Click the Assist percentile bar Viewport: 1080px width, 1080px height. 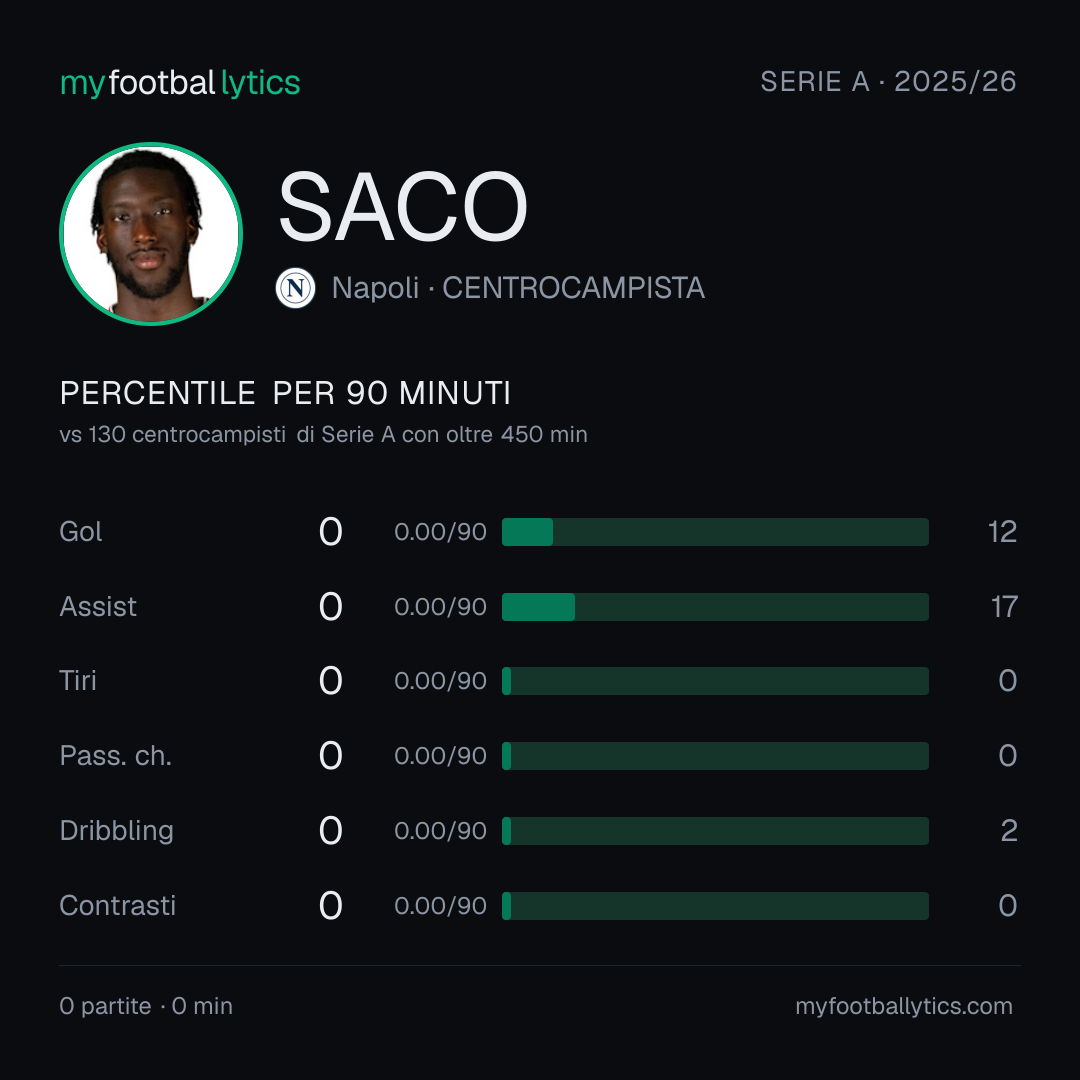(x=715, y=607)
